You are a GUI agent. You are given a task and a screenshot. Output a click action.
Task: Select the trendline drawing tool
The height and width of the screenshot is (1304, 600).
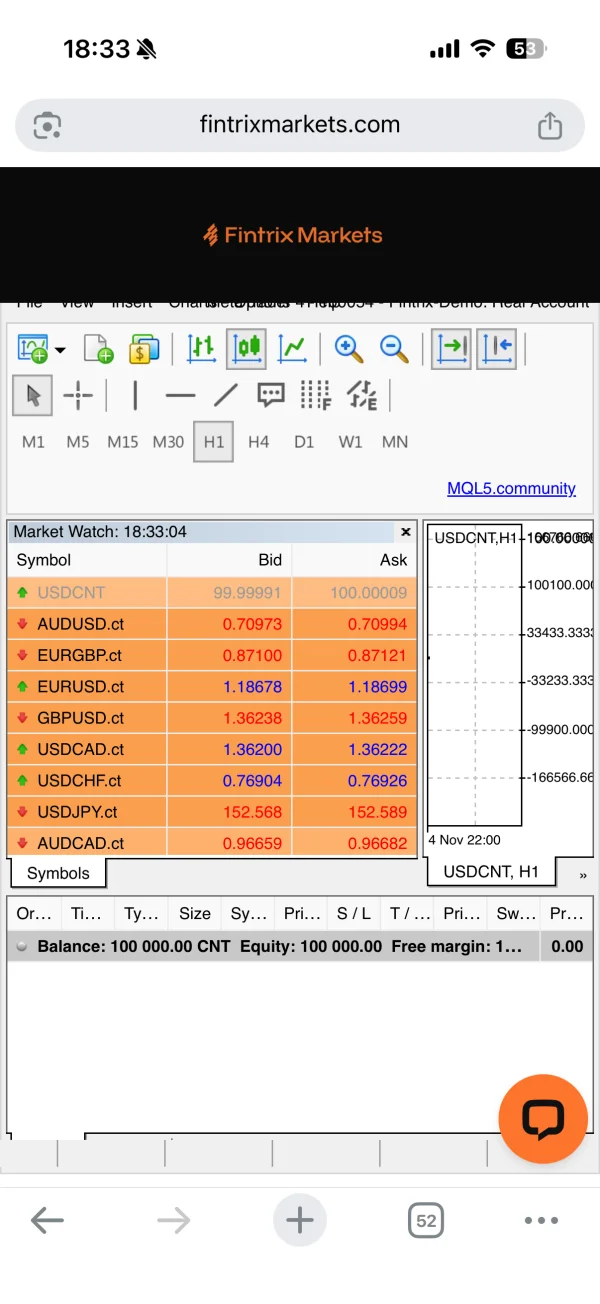click(226, 396)
